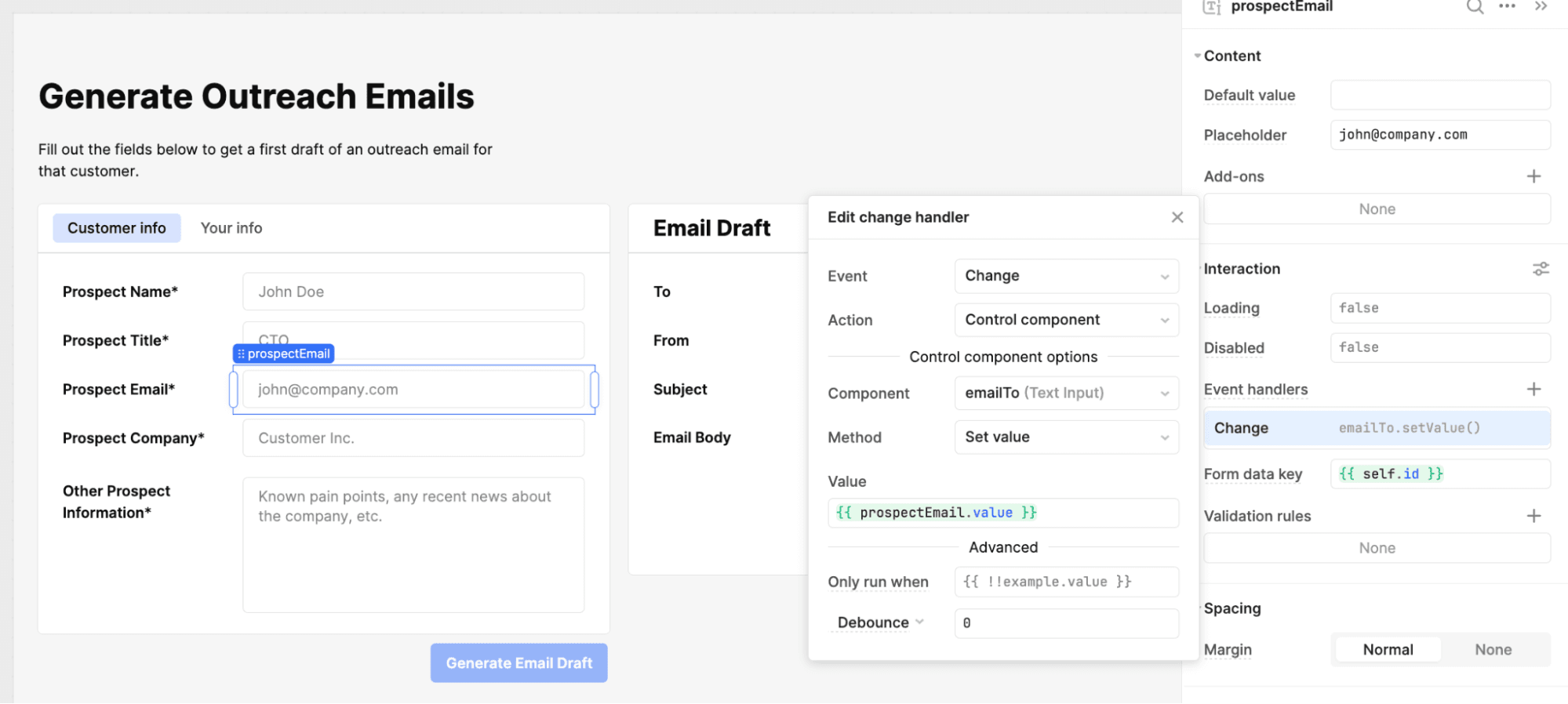
Task: Switch to the Your info tab
Action: [231, 228]
